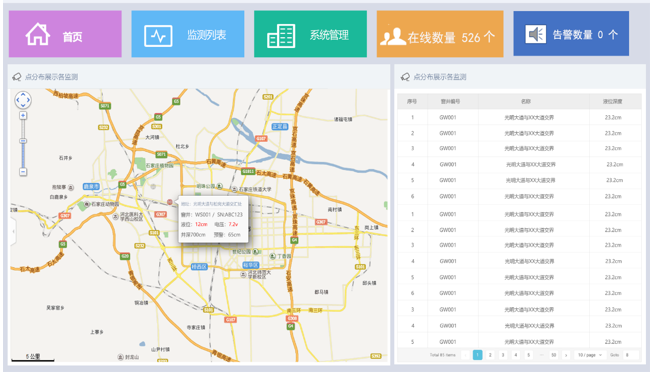Click the red well marker on map
Image resolution: width=651 pixels, height=375 pixels.
coord(170,202)
